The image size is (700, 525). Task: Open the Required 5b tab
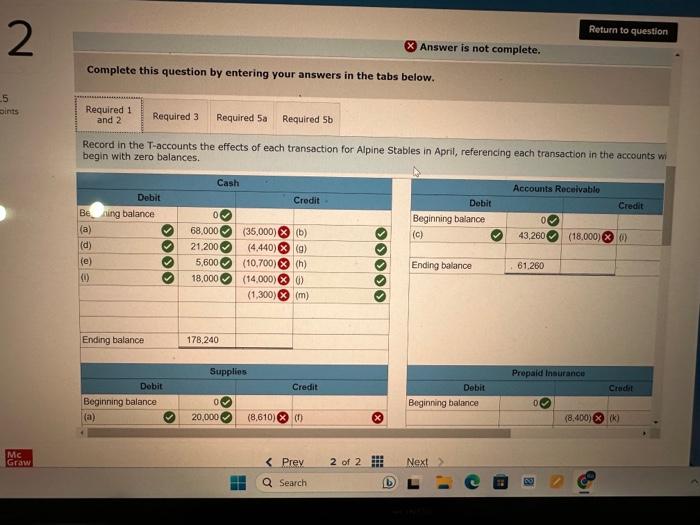307,119
